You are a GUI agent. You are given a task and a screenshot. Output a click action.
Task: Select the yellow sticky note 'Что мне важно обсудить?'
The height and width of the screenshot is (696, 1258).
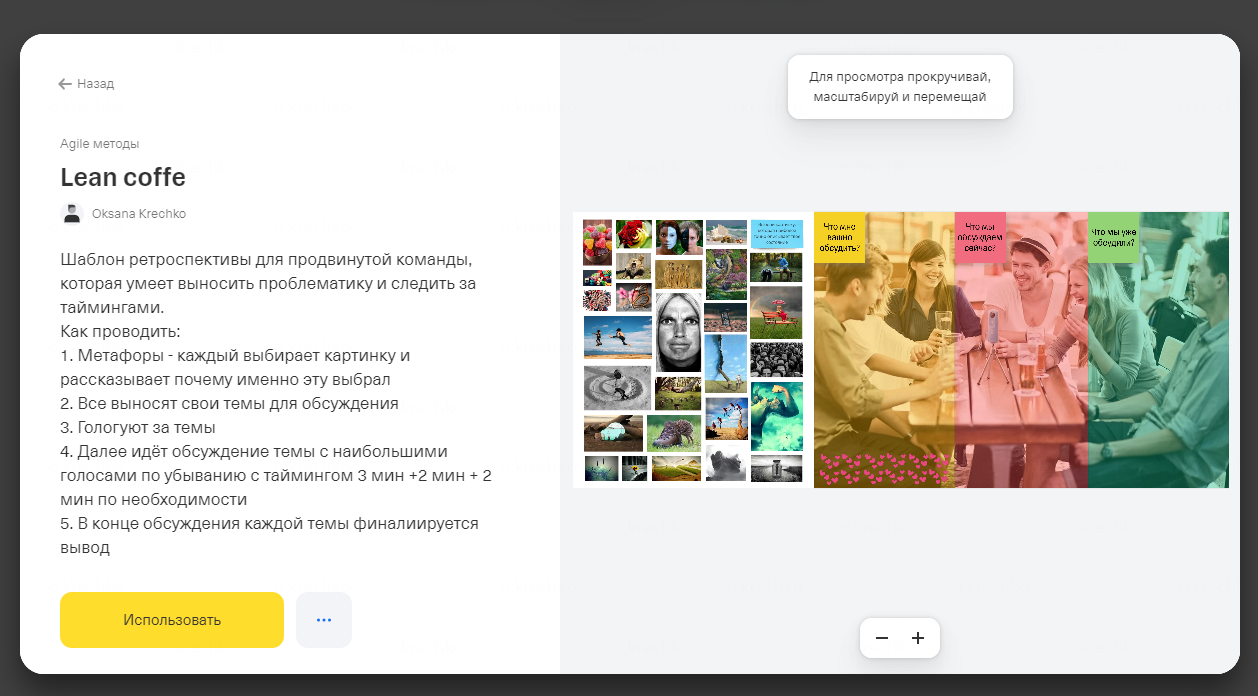point(840,238)
